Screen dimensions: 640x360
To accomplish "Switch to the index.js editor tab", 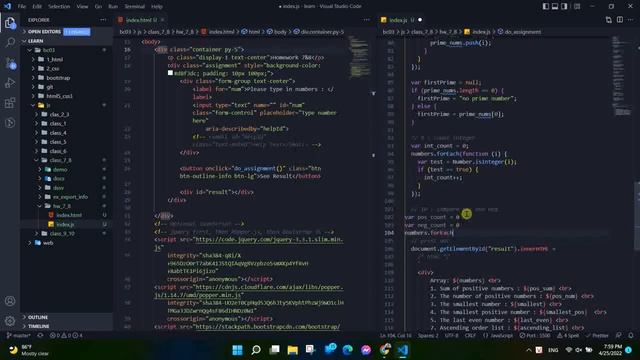I will coord(398,20).
